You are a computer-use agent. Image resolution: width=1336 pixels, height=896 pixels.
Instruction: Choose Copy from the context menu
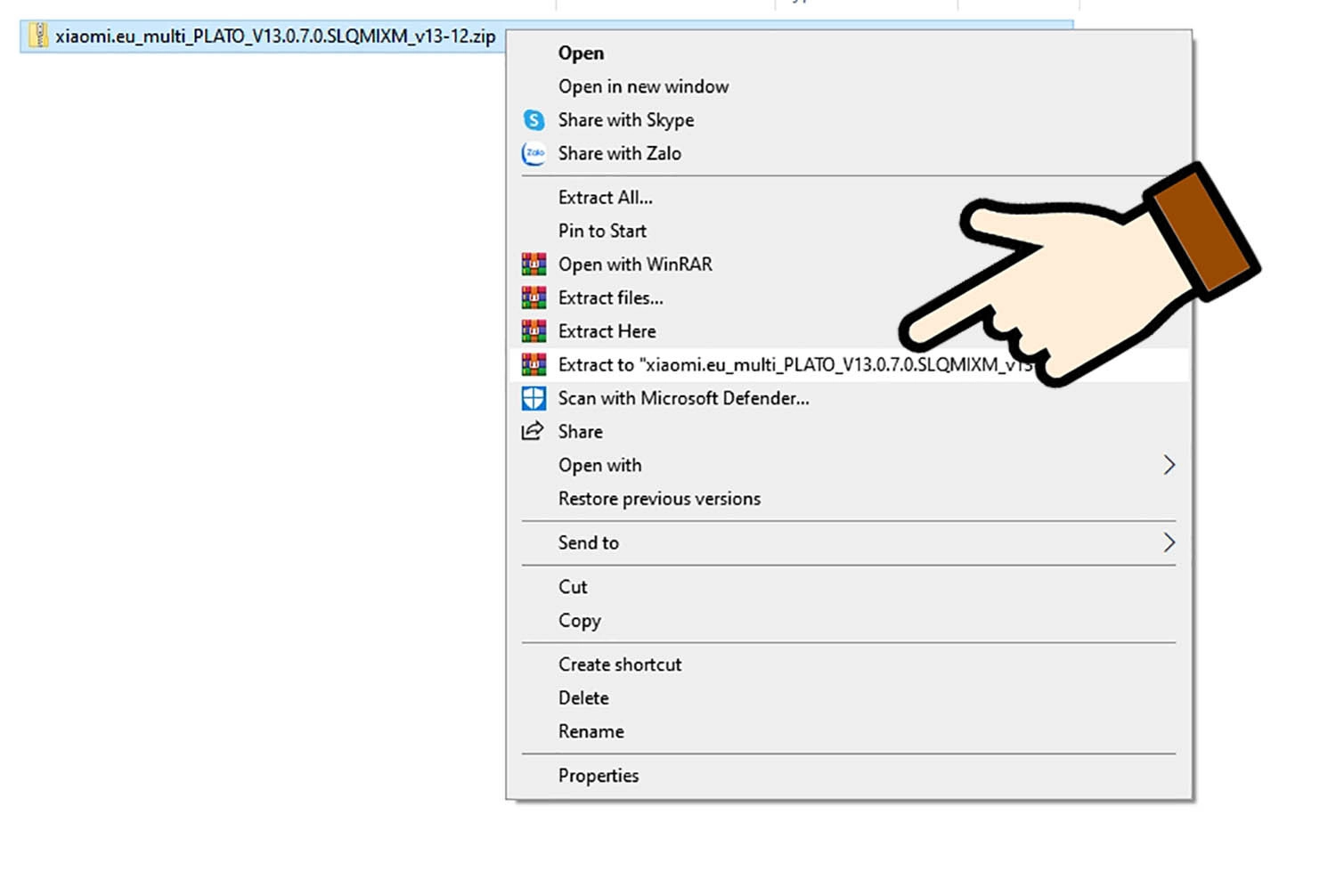pos(850,621)
